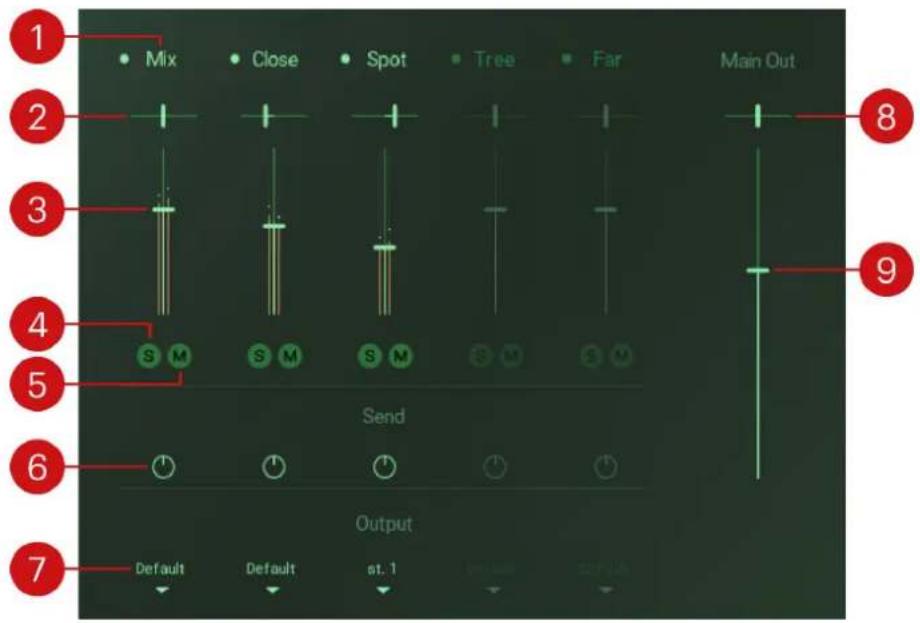Click the Spot channel volume fader handle
920x623 pixels.
tap(385, 248)
